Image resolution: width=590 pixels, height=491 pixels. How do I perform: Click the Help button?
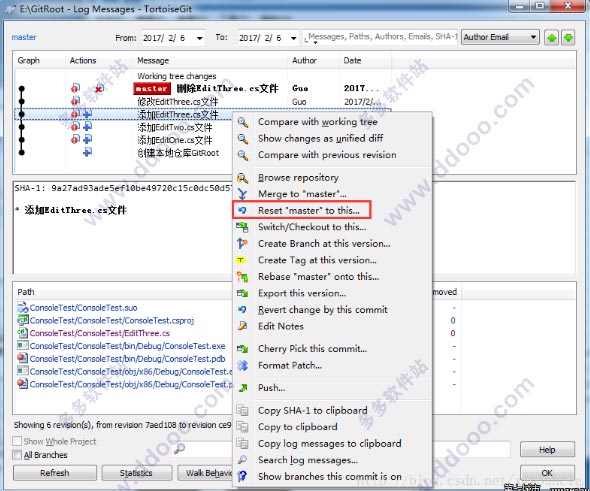point(547,450)
